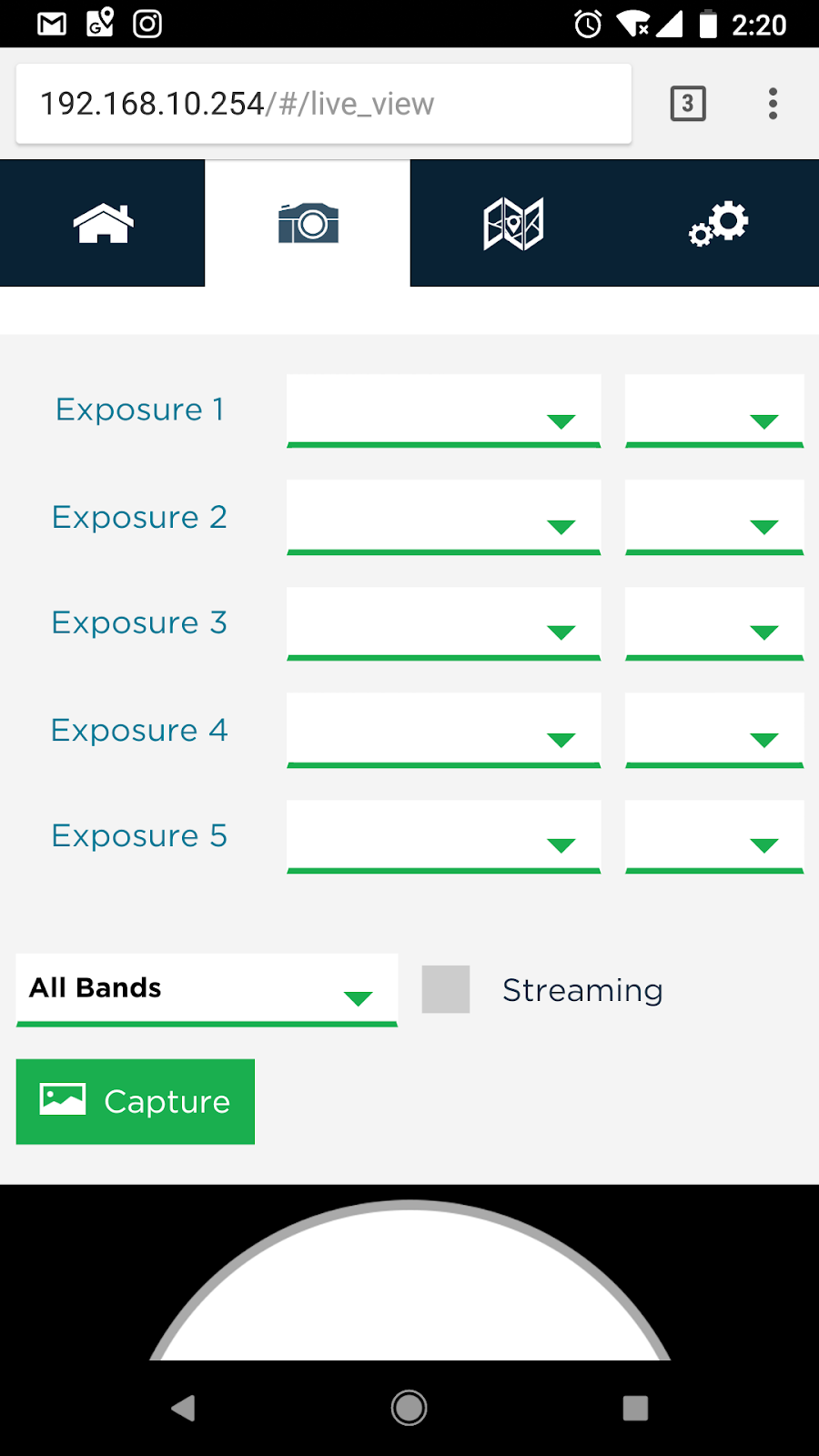Screen dimensions: 819x1456
Task: Click the live preview image area
Action: (x=409, y=1272)
